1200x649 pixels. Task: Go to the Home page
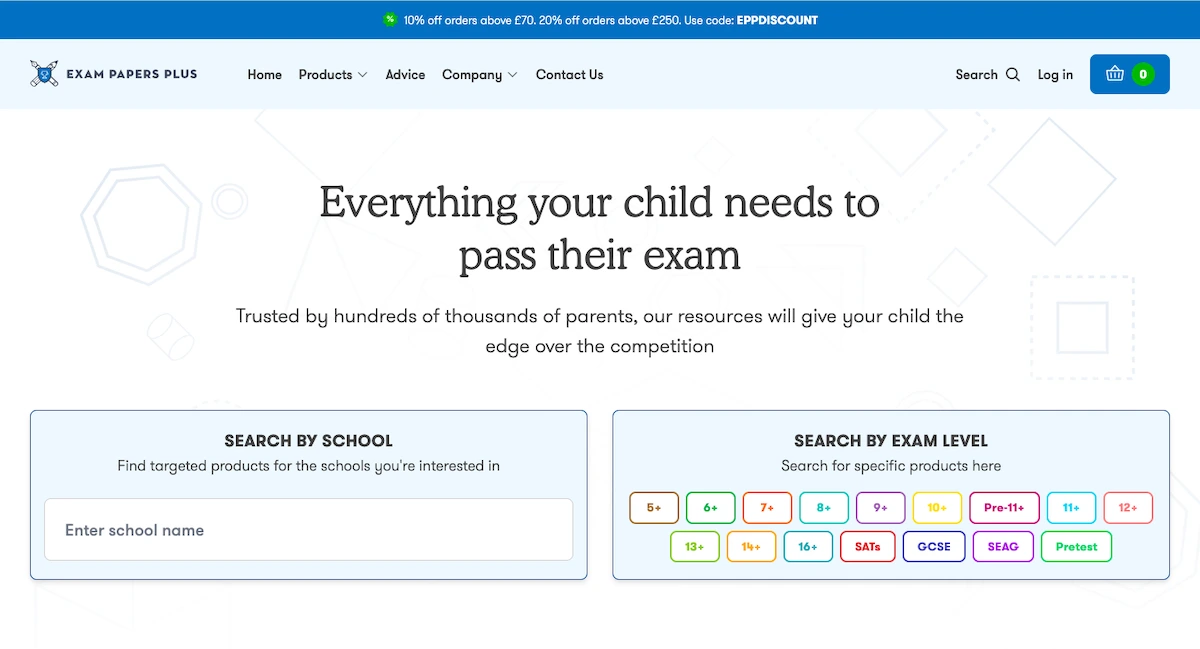pyautogui.click(x=265, y=75)
